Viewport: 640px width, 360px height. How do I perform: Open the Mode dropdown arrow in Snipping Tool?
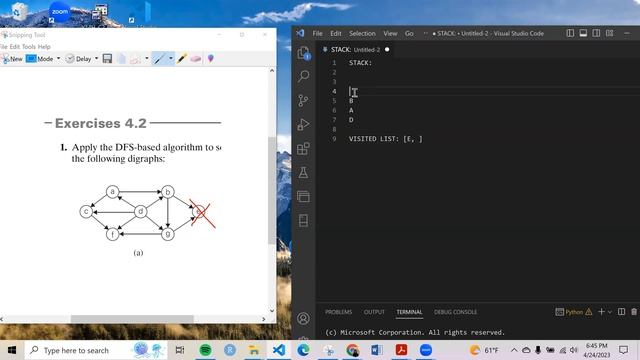[58, 58]
